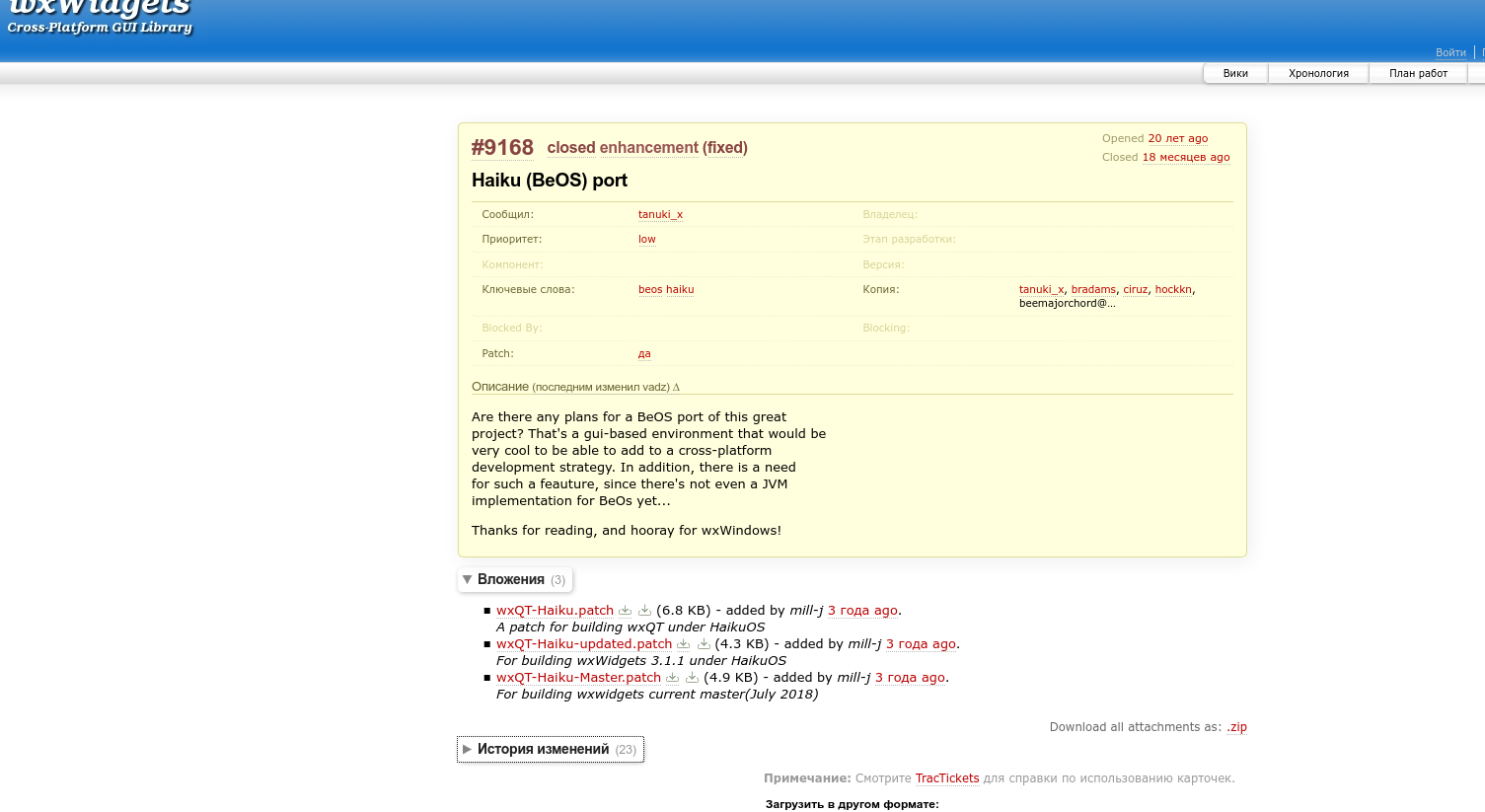Viewport: 1485px width, 812px height.
Task: Click the 'Haiku (BeOS) port' ticket title
Action: (550, 181)
